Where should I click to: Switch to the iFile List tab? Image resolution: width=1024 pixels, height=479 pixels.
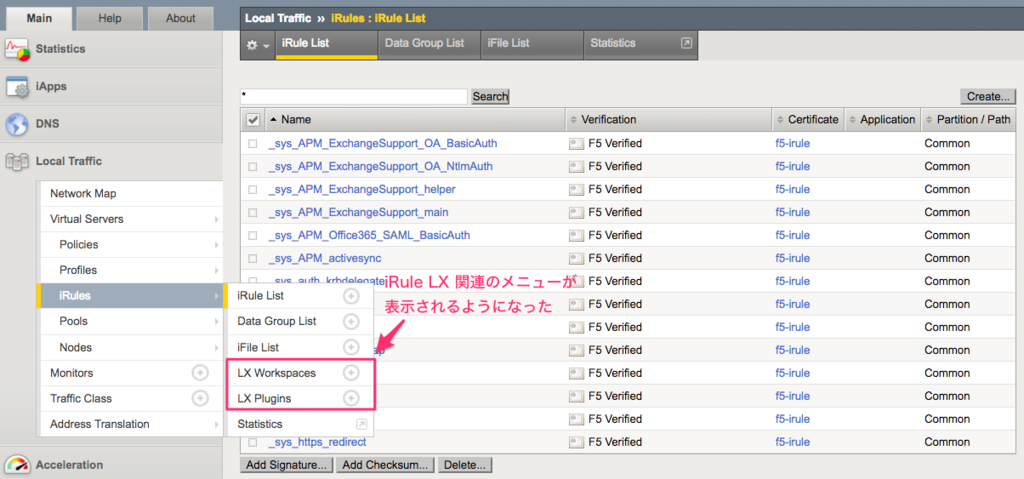tap(532, 43)
